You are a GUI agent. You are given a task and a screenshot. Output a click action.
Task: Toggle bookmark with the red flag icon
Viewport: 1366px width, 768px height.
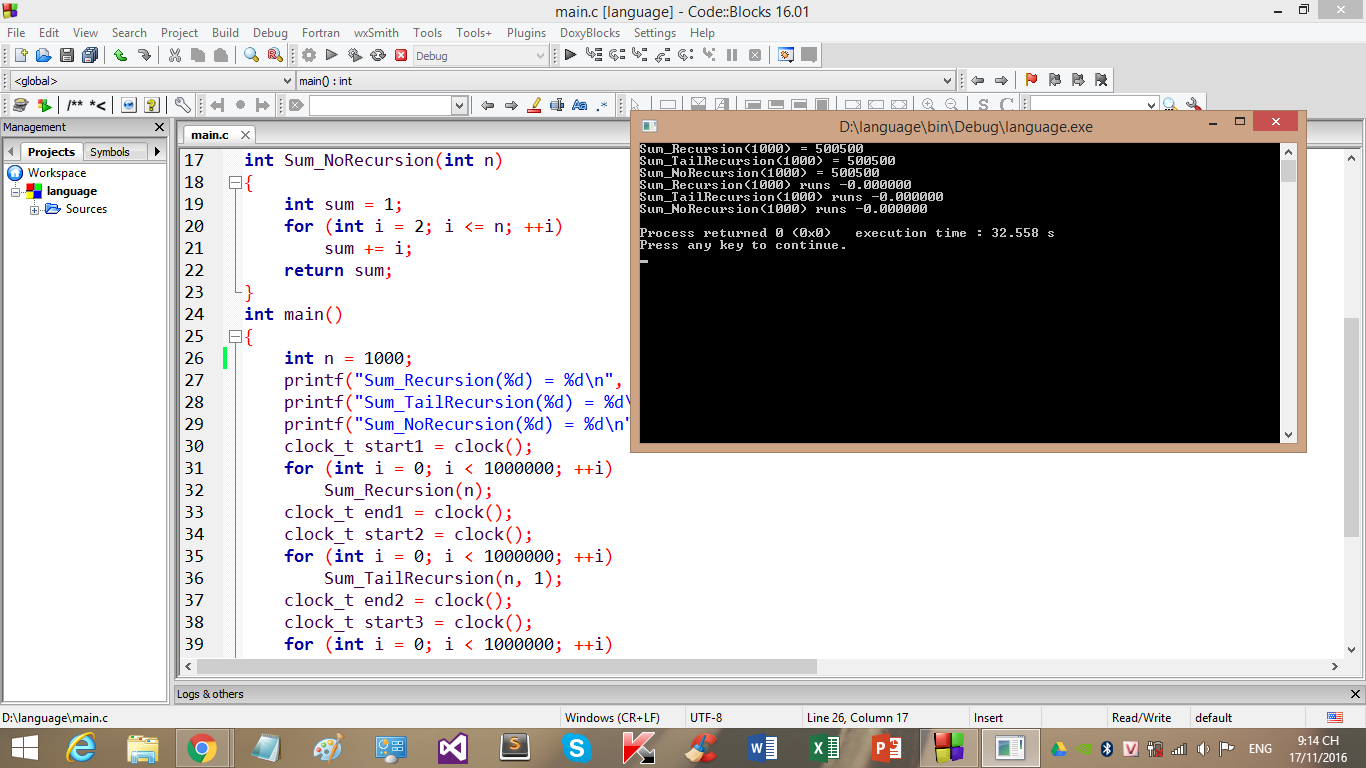pos(1031,80)
